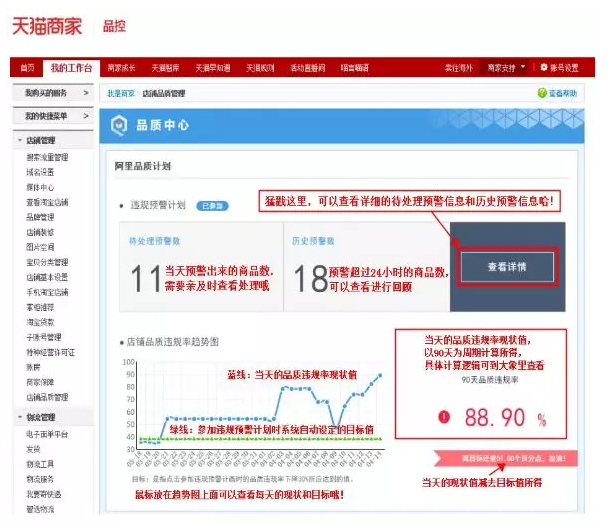Screen dimensions: 608x527
Task: Open the 天猫智库 nav item
Action: [166, 68]
